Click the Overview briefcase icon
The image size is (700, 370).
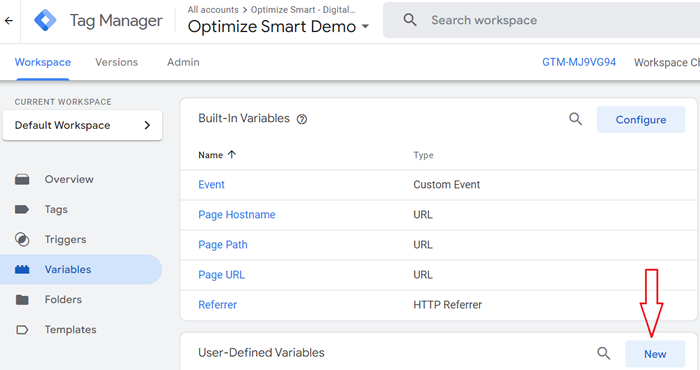(22, 179)
